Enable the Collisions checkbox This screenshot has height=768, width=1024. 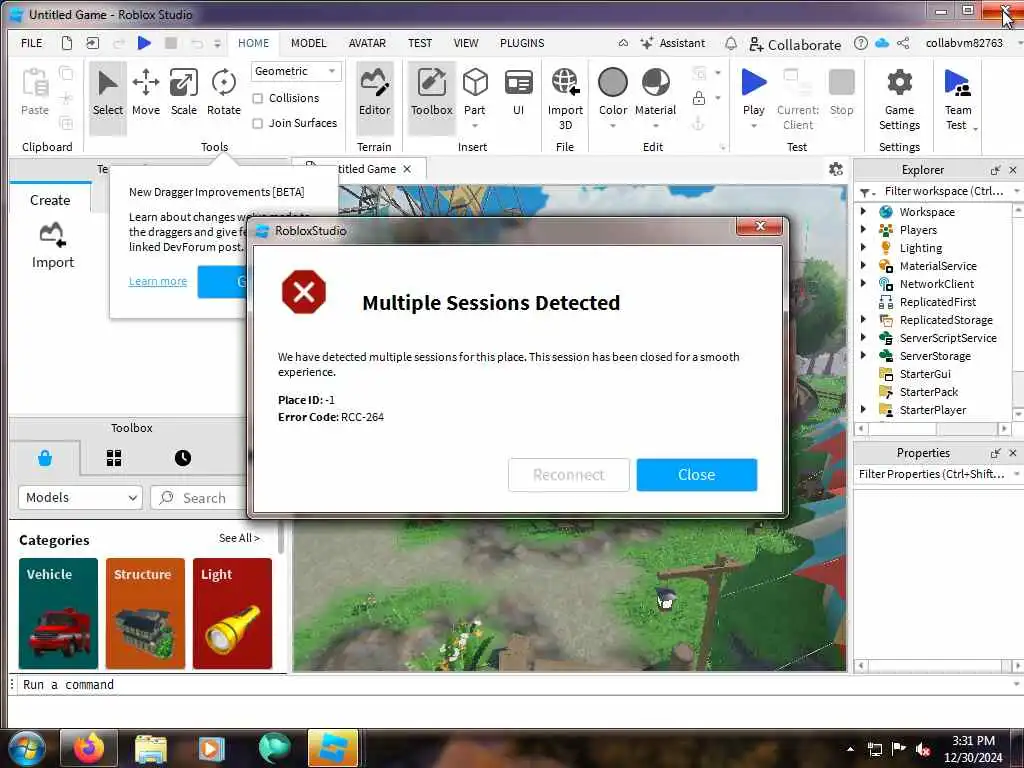pyautogui.click(x=258, y=99)
